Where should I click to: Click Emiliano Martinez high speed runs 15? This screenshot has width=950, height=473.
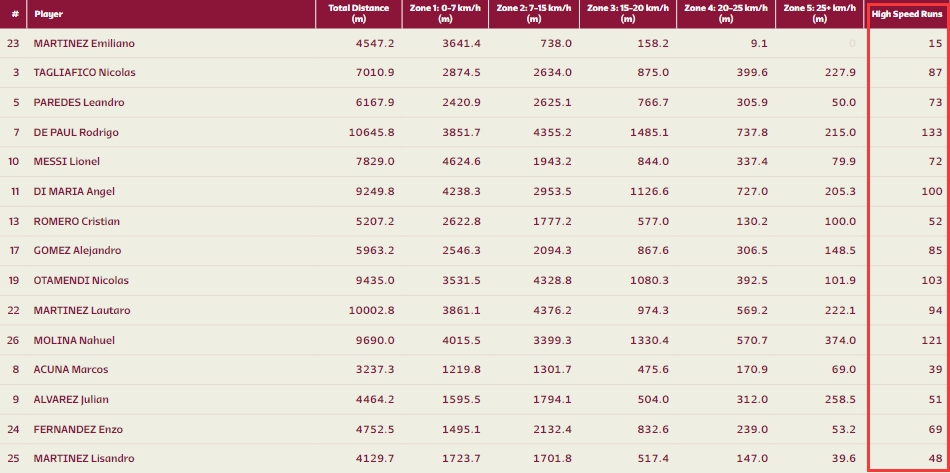pos(936,44)
